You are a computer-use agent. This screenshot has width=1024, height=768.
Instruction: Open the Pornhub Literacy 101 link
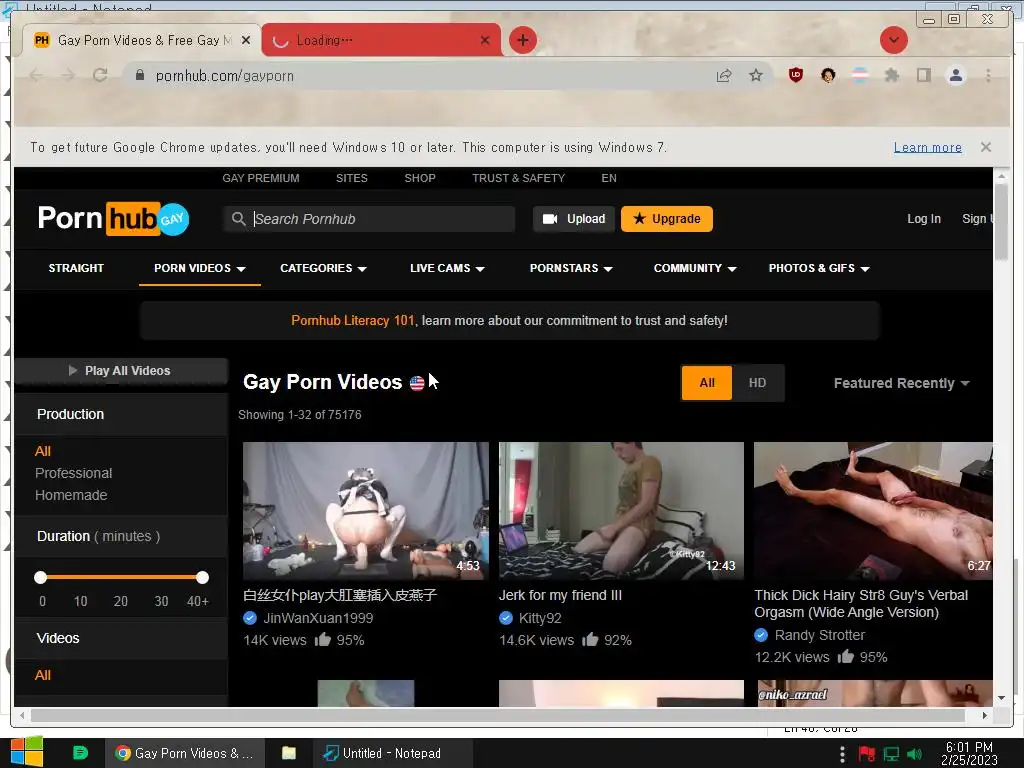tap(353, 321)
